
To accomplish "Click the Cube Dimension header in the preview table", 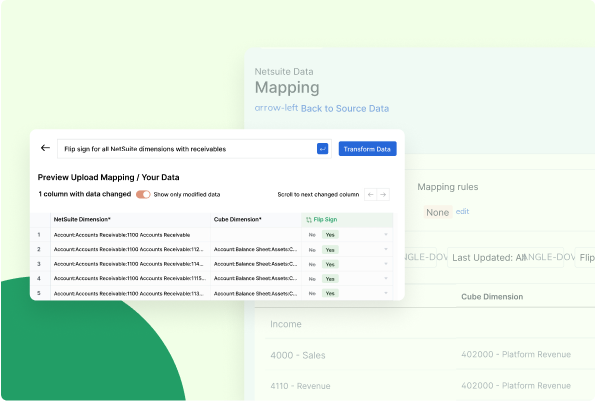I will point(256,220).
